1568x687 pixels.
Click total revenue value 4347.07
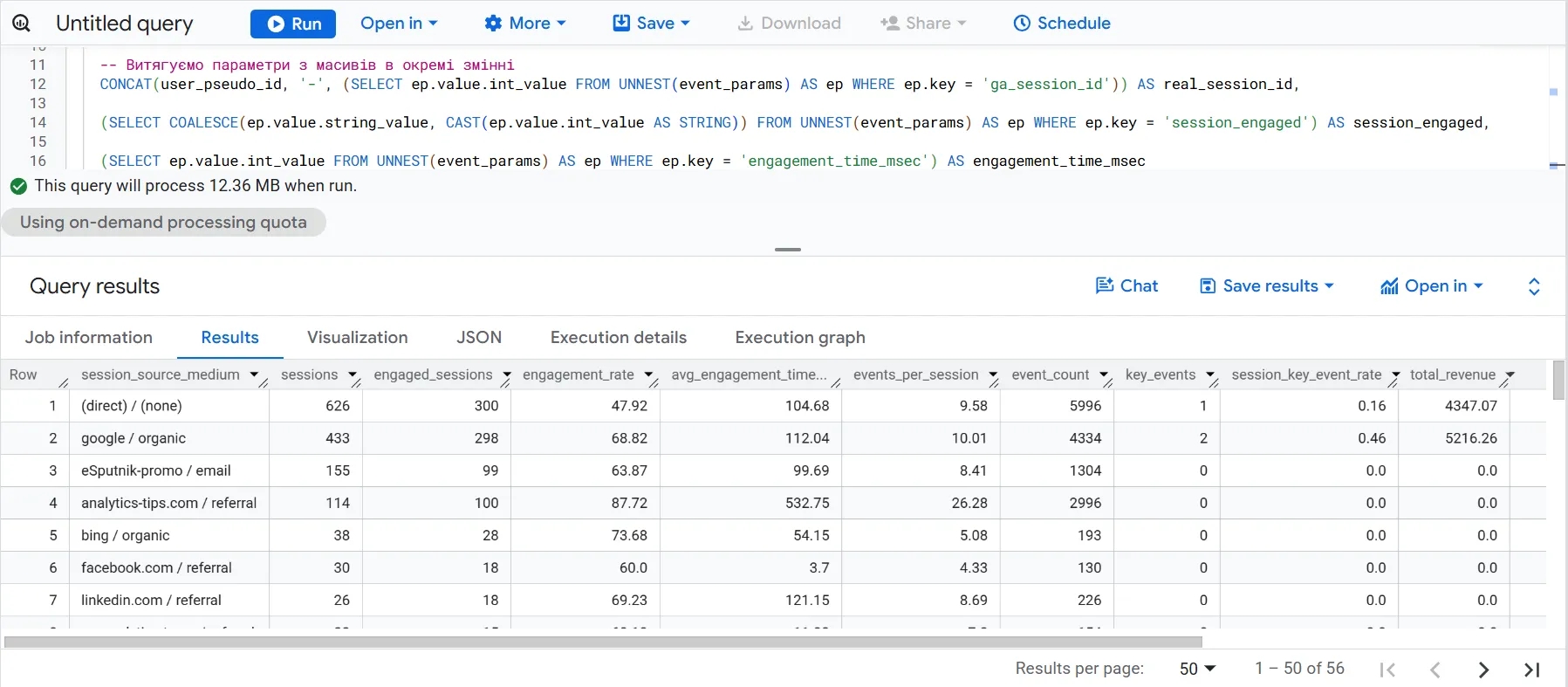coord(1471,406)
